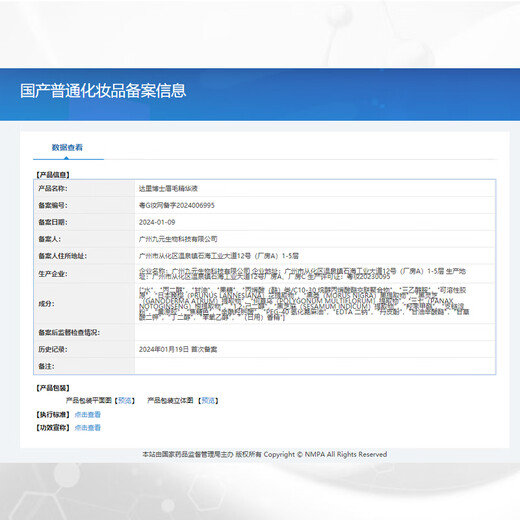
Task: Select product name 达里博士眉毛精华液 text
Action: [x=168, y=188]
